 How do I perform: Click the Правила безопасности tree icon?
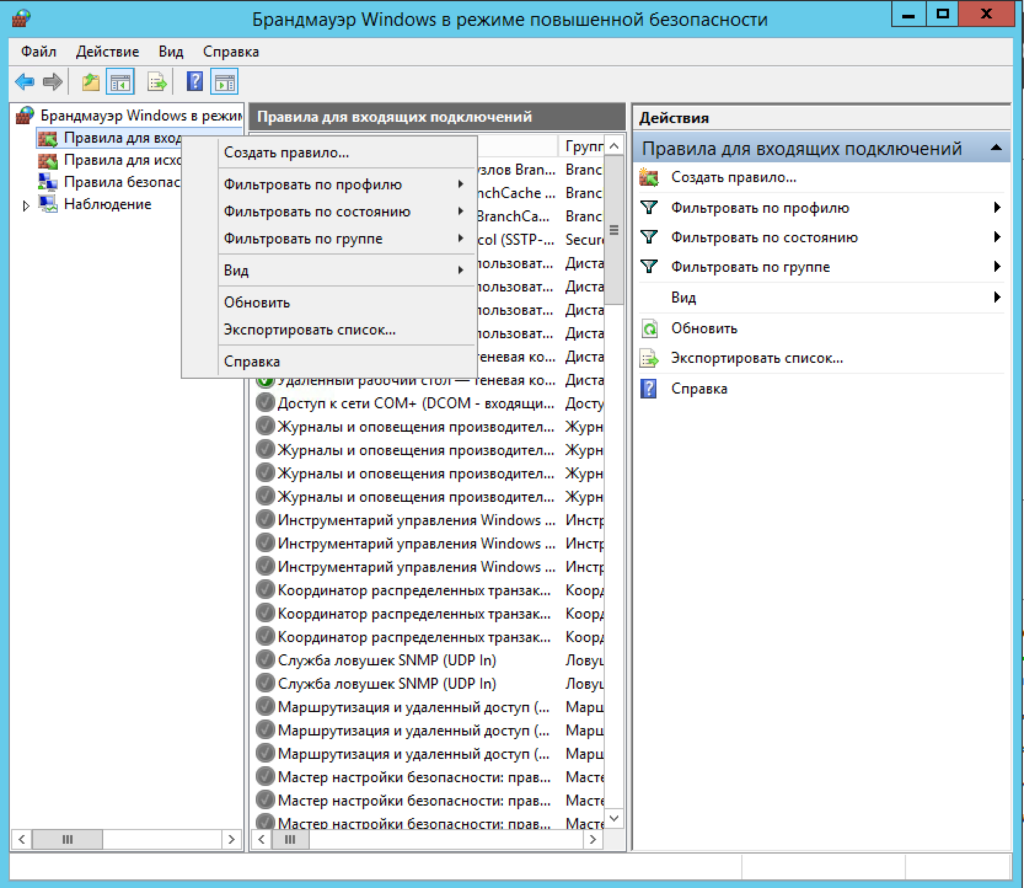pos(48,182)
